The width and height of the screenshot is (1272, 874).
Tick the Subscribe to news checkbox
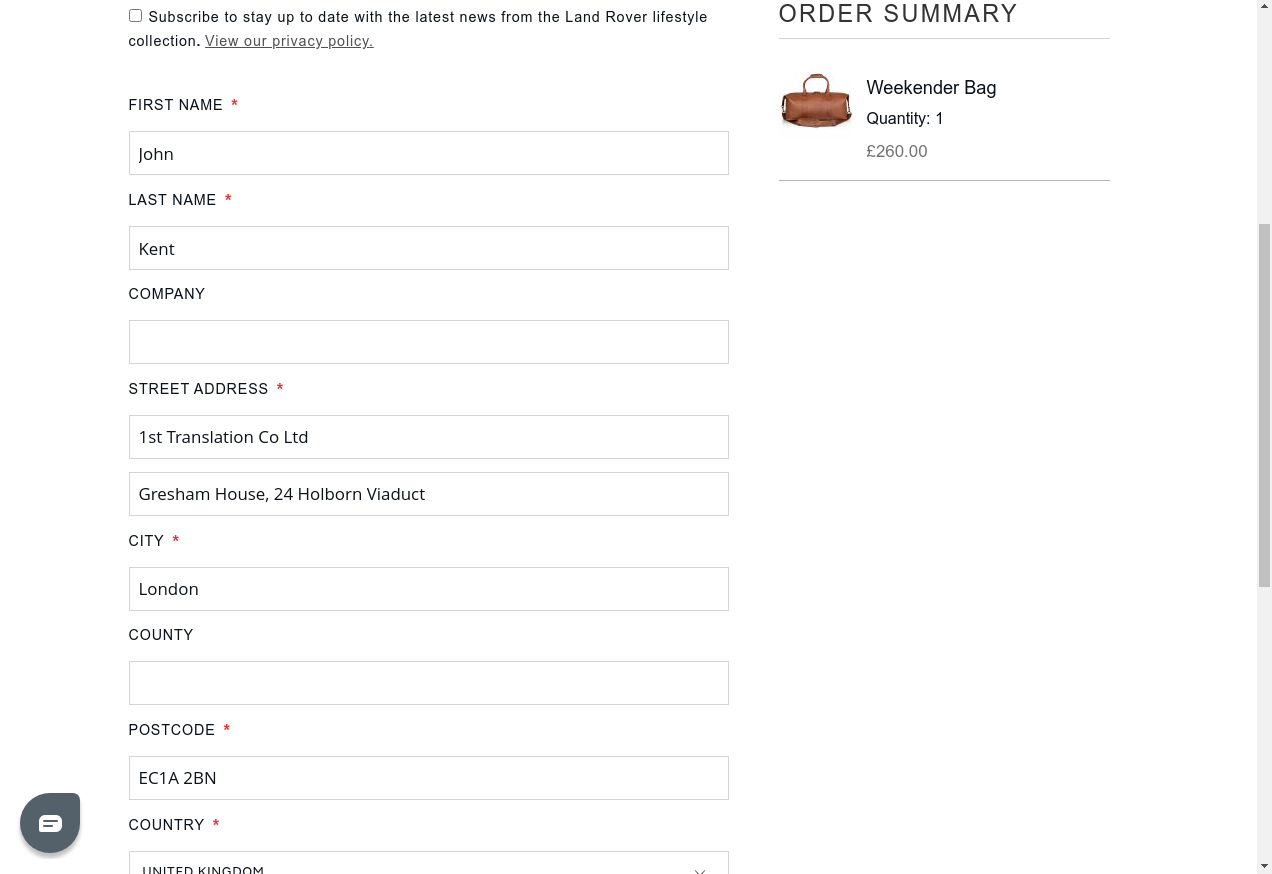tap(135, 16)
